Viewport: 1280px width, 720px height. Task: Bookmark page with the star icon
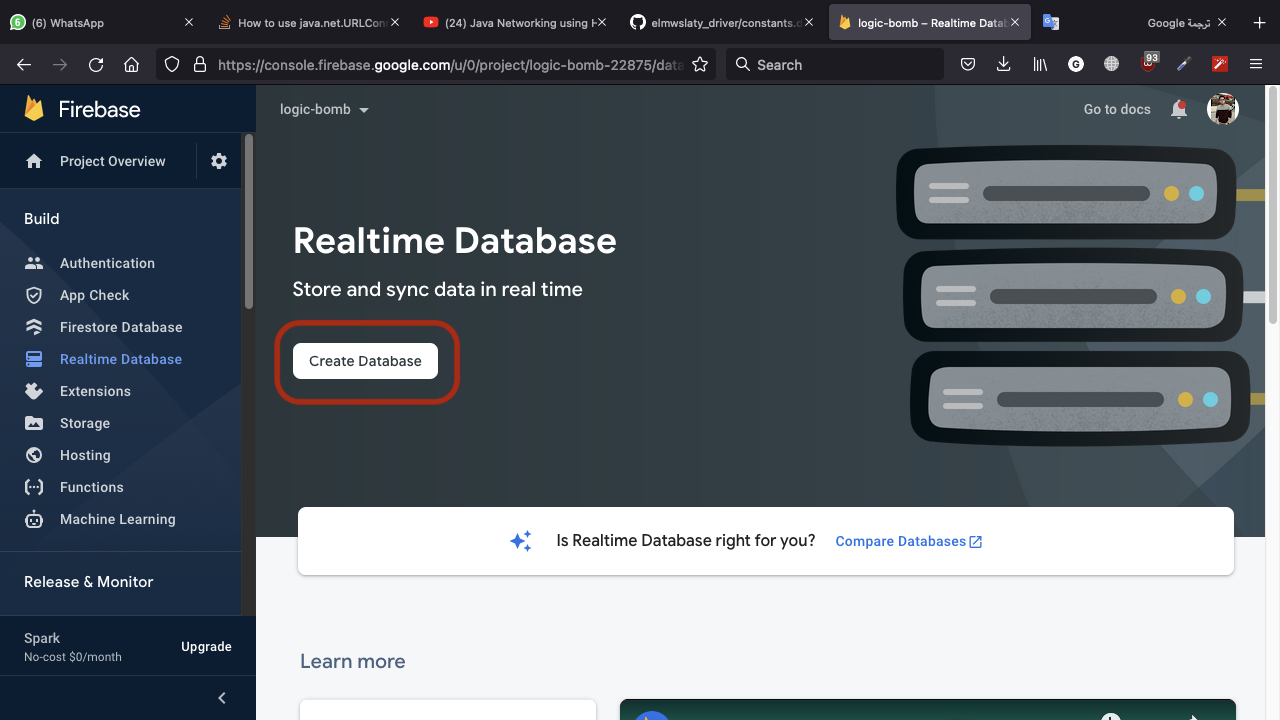pyautogui.click(x=700, y=64)
